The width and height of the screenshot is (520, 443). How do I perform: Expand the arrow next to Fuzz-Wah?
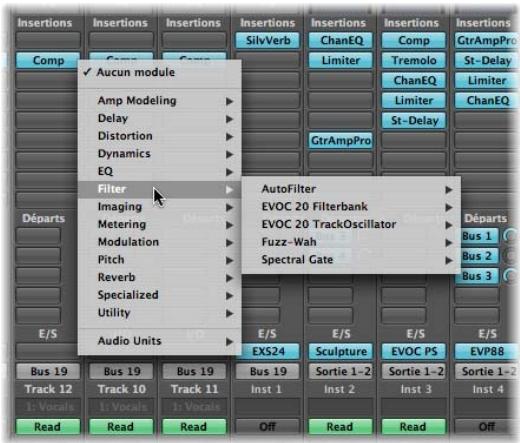pyautogui.click(x=449, y=243)
